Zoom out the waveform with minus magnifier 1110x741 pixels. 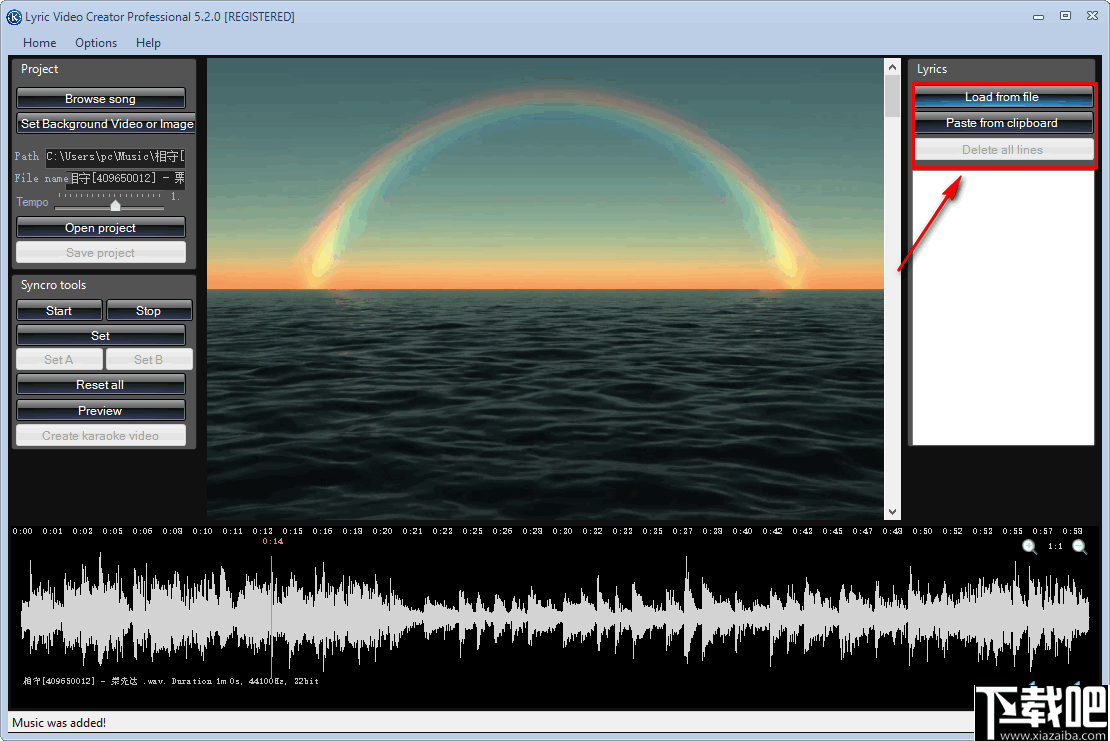pyautogui.click(x=1079, y=546)
